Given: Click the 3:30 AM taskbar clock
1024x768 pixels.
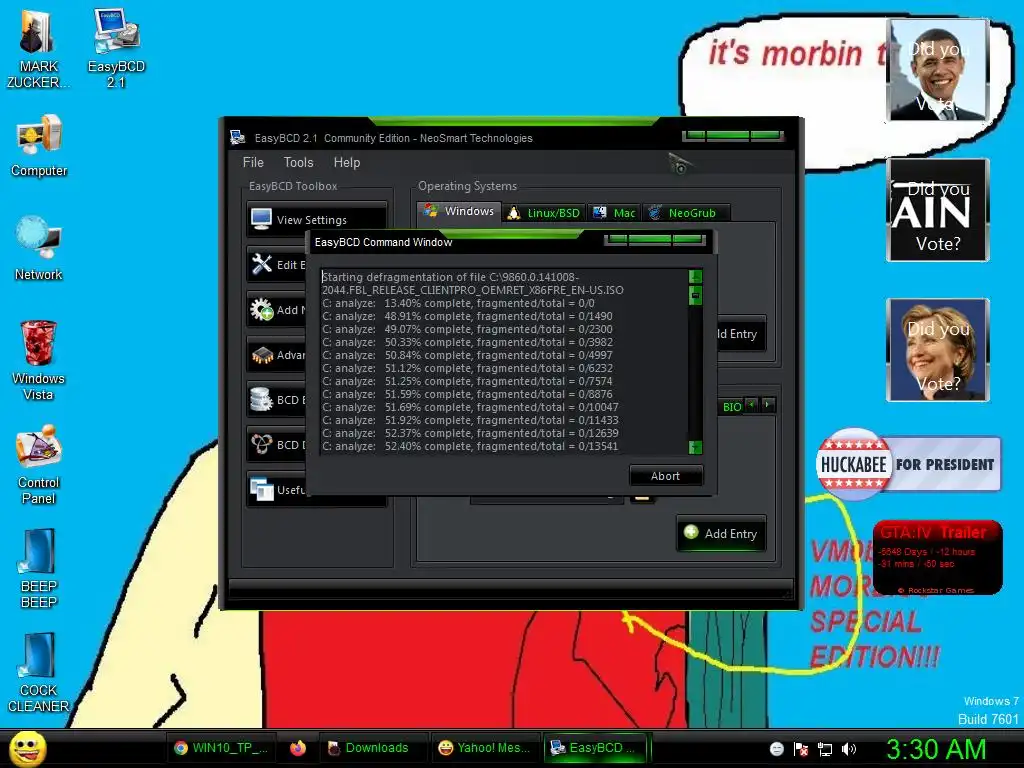Looking at the screenshot, I should coord(936,749).
